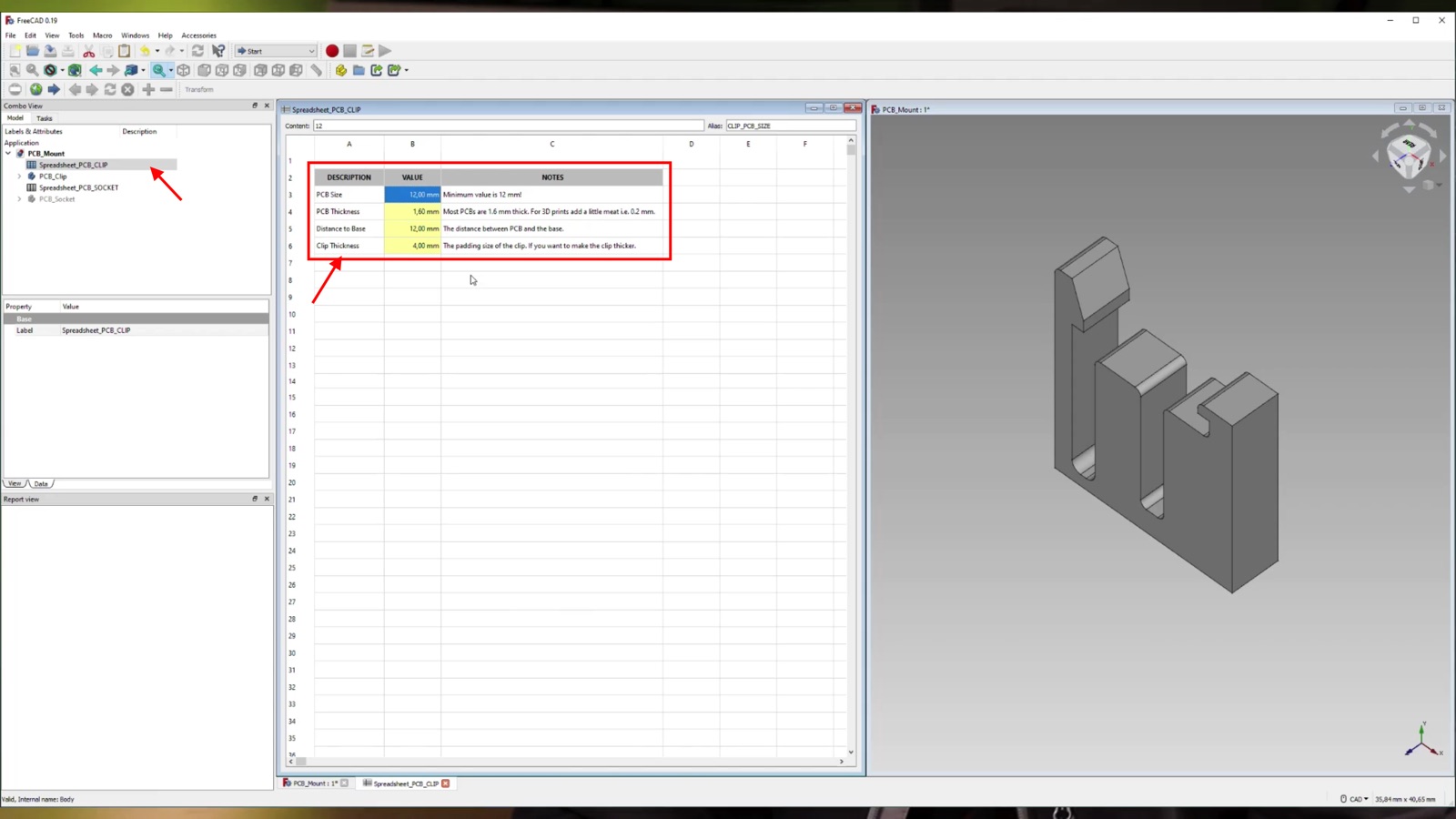Expand the PCB_Socket tree item
Image resolution: width=1456 pixels, height=819 pixels.
click(20, 198)
